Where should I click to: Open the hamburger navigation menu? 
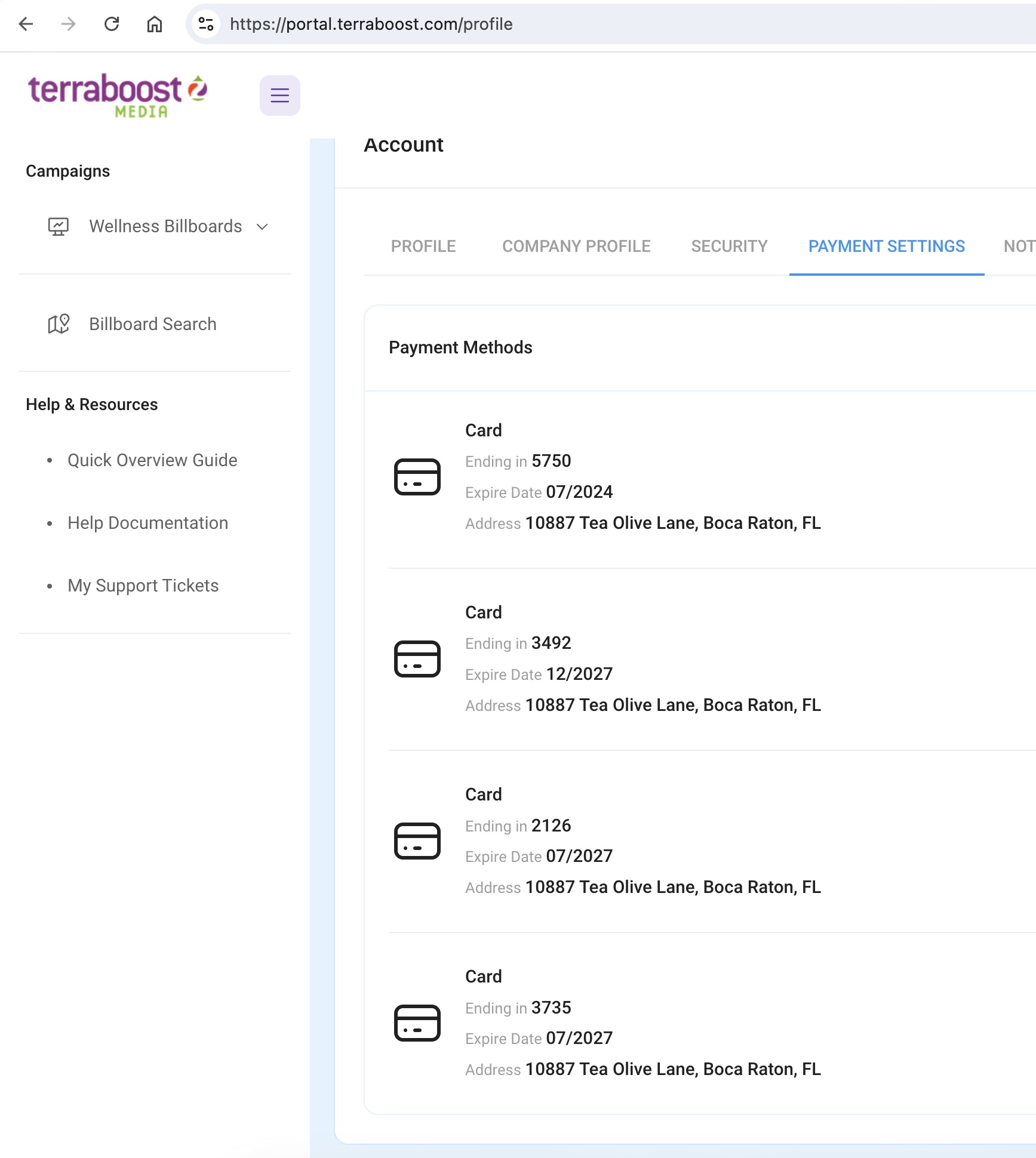tap(279, 95)
